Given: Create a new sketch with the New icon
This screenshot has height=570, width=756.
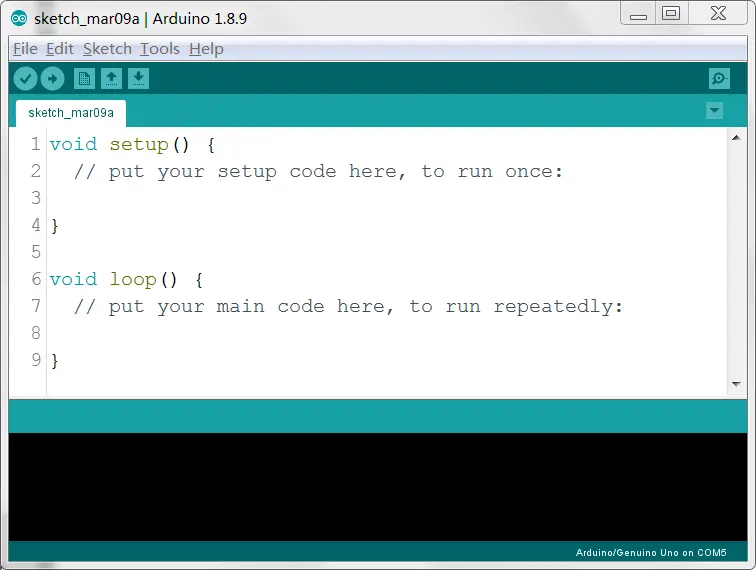Looking at the screenshot, I should (x=84, y=79).
